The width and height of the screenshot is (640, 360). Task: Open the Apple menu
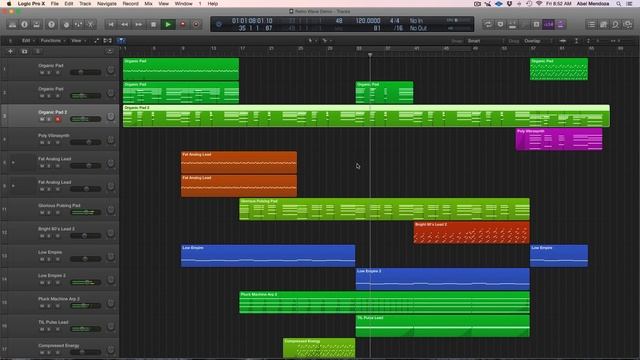point(9,4)
